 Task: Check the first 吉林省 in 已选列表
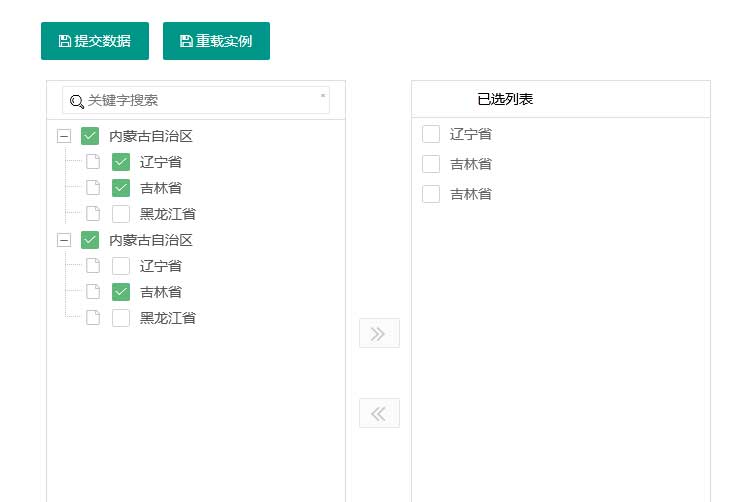[x=431, y=164]
